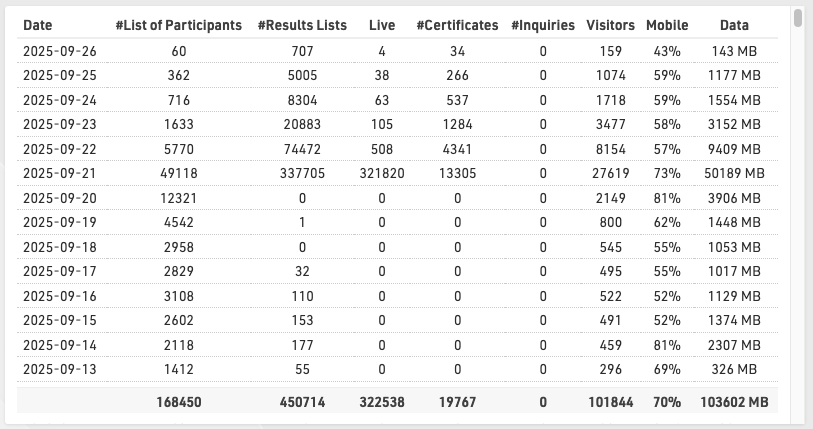Screen dimensions: 813x429
Task: Click the #Certificates column header
Action: 457,25
